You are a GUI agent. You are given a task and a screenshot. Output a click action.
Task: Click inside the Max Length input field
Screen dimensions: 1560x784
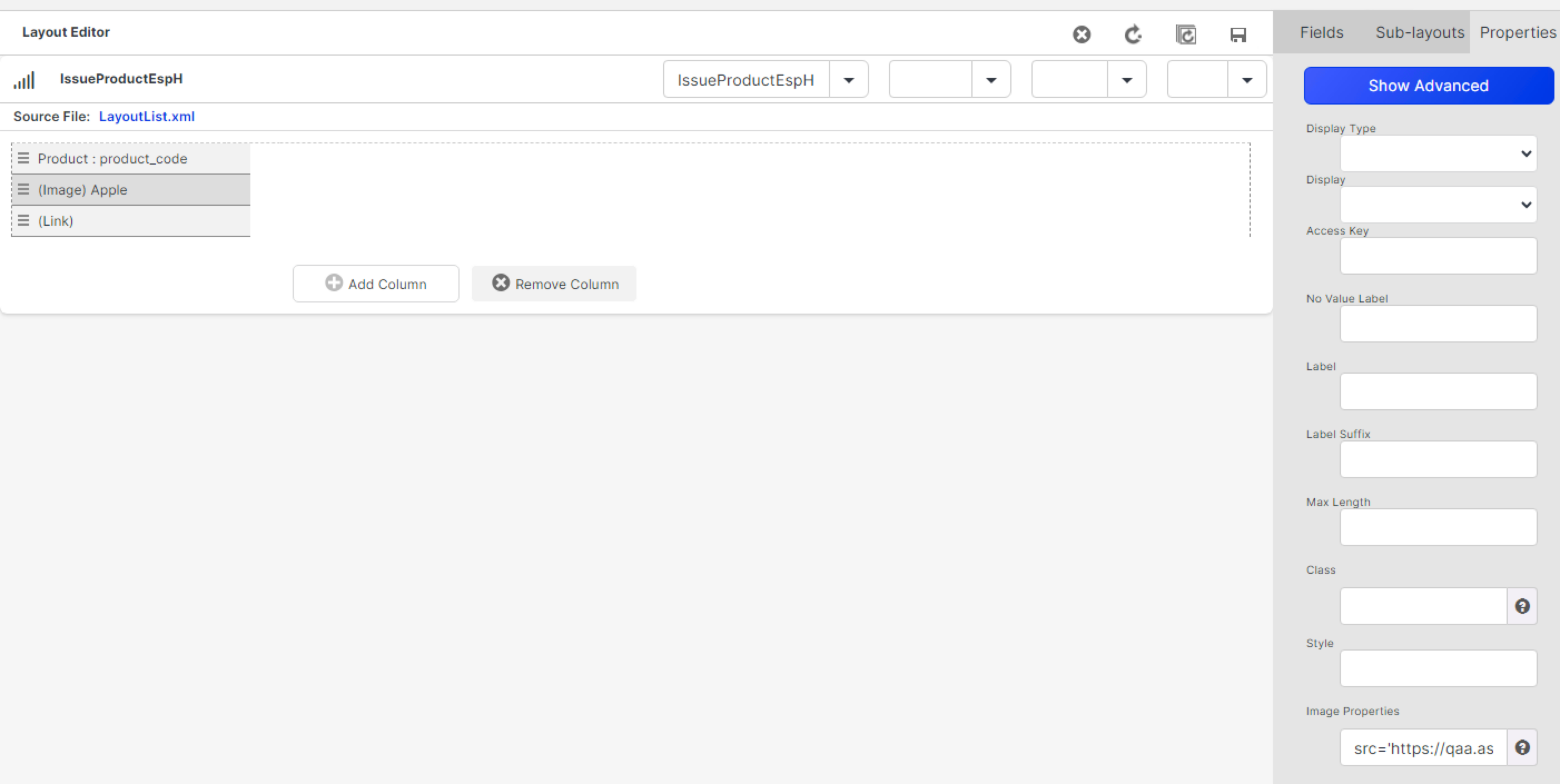click(x=1438, y=527)
